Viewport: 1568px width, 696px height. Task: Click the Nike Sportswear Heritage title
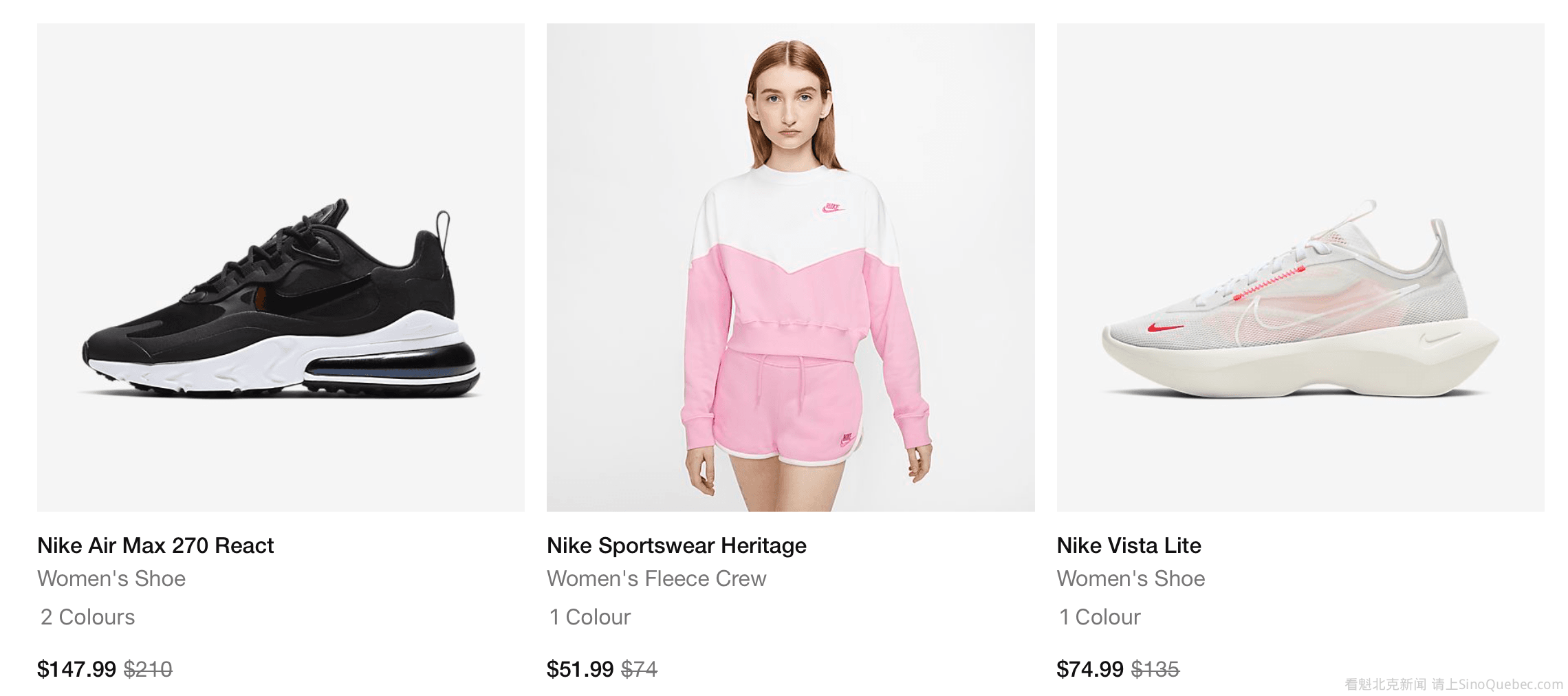pos(676,545)
